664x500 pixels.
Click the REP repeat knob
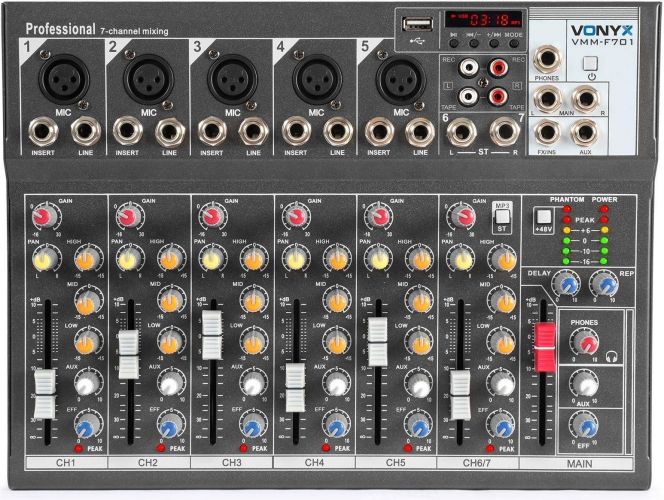(x=600, y=287)
